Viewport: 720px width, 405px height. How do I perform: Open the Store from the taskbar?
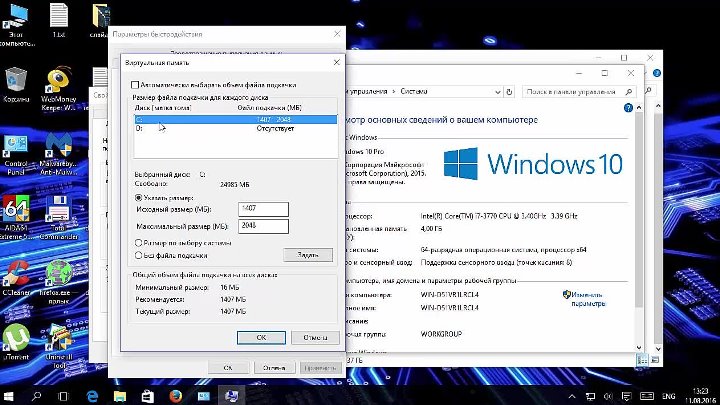147,396
